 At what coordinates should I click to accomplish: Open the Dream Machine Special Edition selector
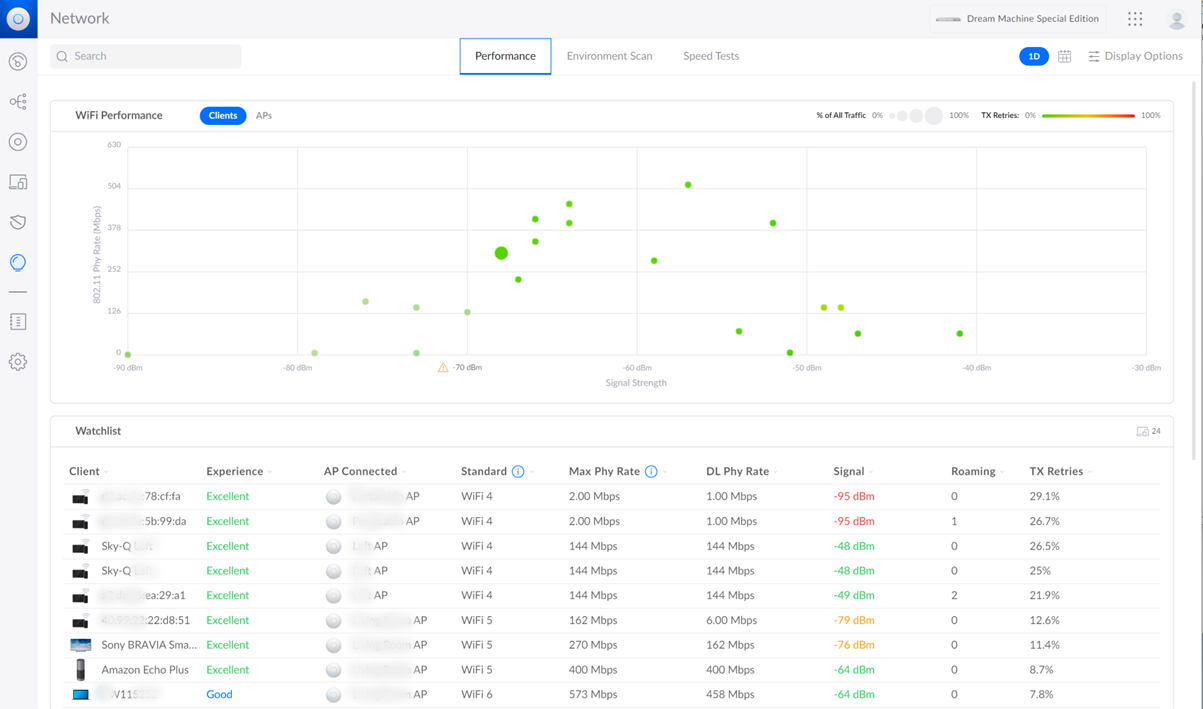point(1018,19)
